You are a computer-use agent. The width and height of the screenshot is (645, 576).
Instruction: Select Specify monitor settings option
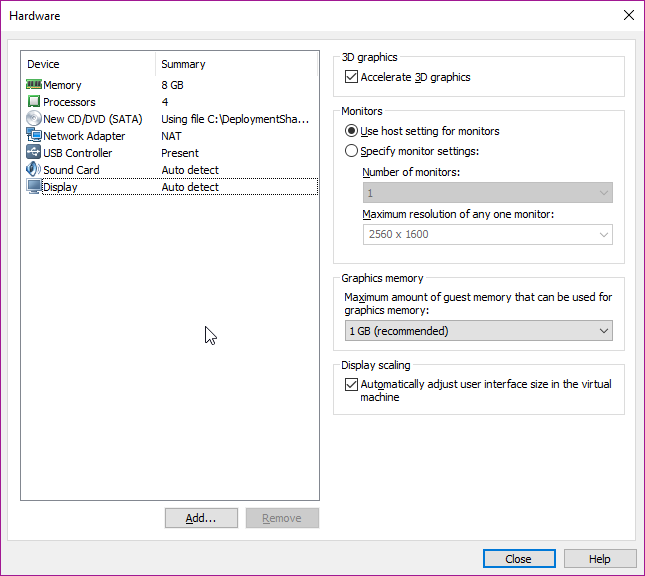coord(351,151)
